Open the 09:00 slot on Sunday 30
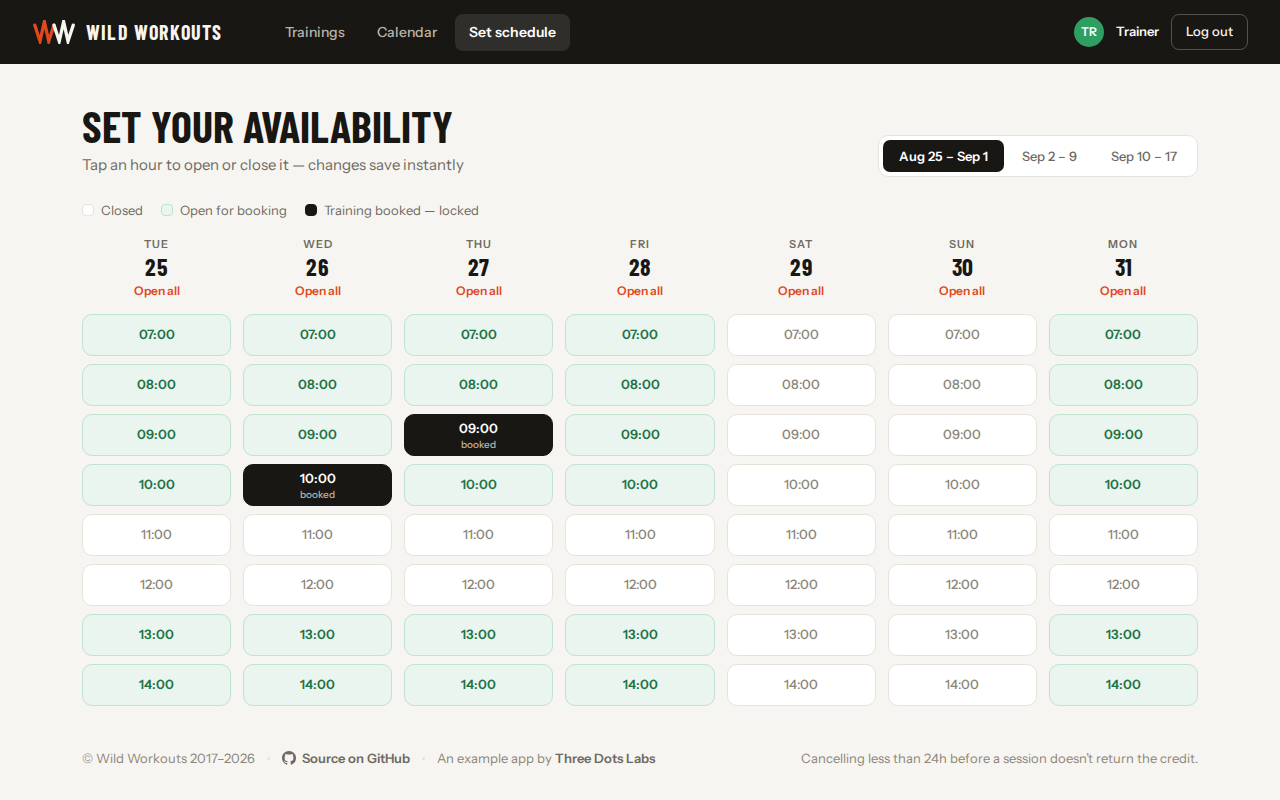This screenshot has height=800, width=1280. click(x=962, y=435)
